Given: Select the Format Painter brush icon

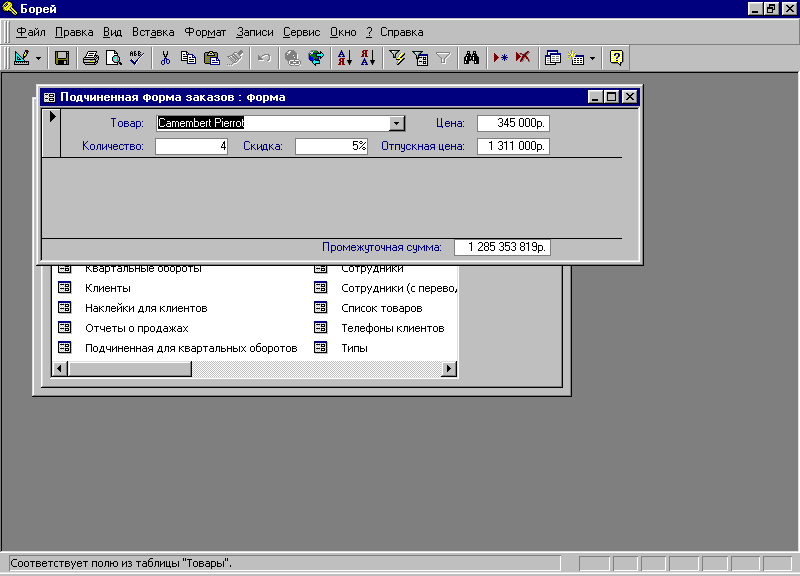Looking at the screenshot, I should tap(235, 58).
